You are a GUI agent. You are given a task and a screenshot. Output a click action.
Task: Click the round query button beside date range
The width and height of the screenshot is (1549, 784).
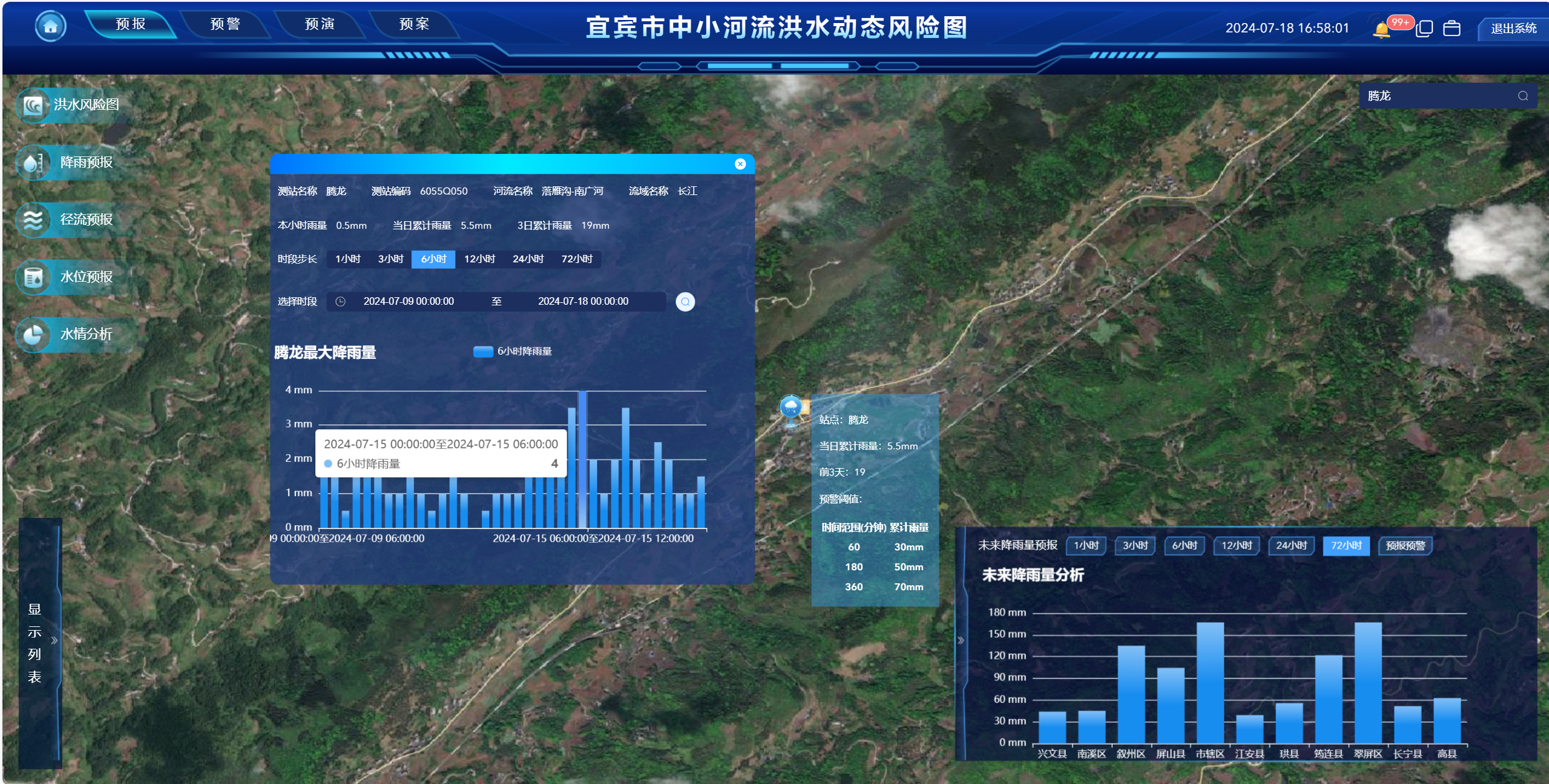(685, 302)
